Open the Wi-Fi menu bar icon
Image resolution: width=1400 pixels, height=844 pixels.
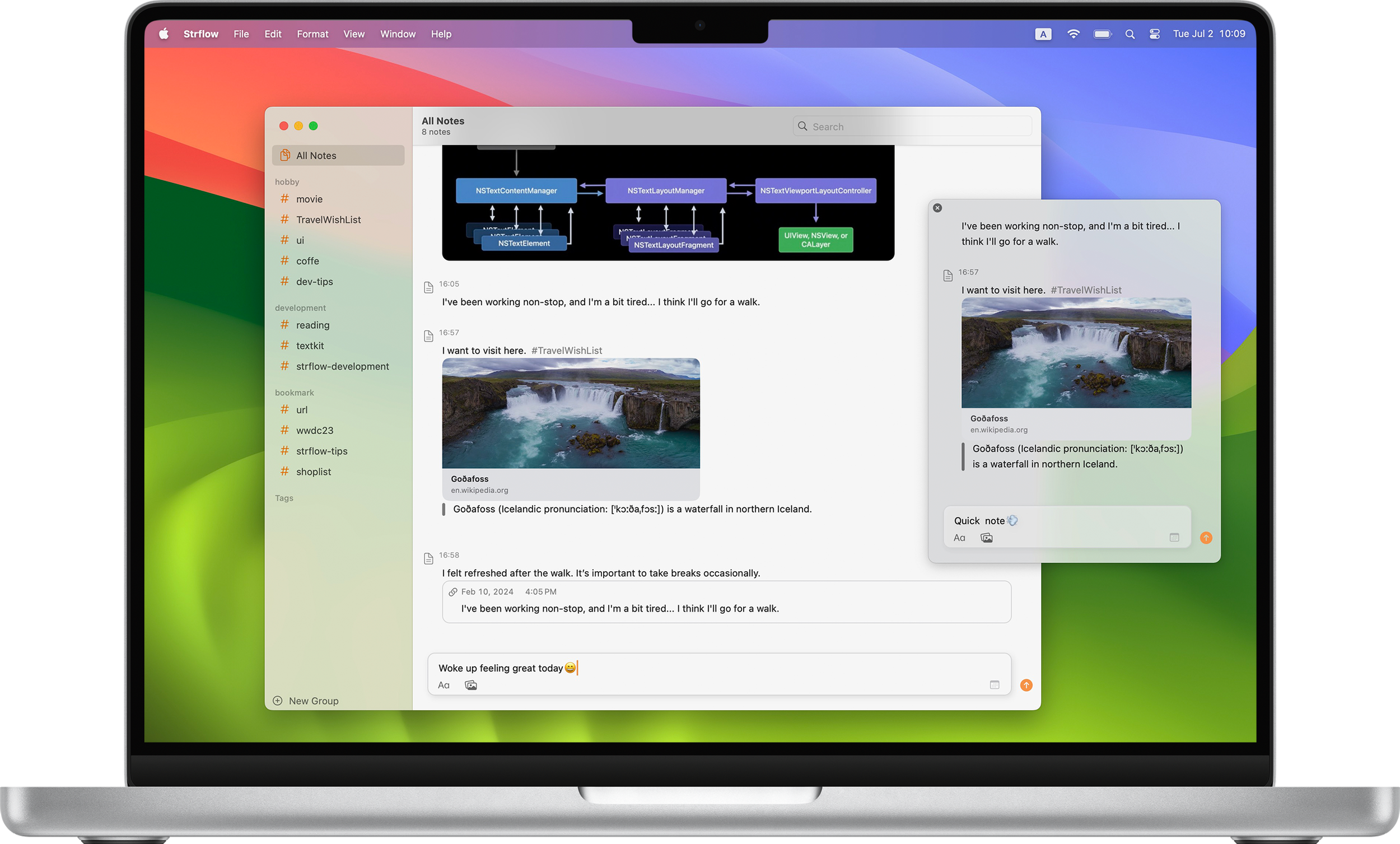coord(1074,34)
